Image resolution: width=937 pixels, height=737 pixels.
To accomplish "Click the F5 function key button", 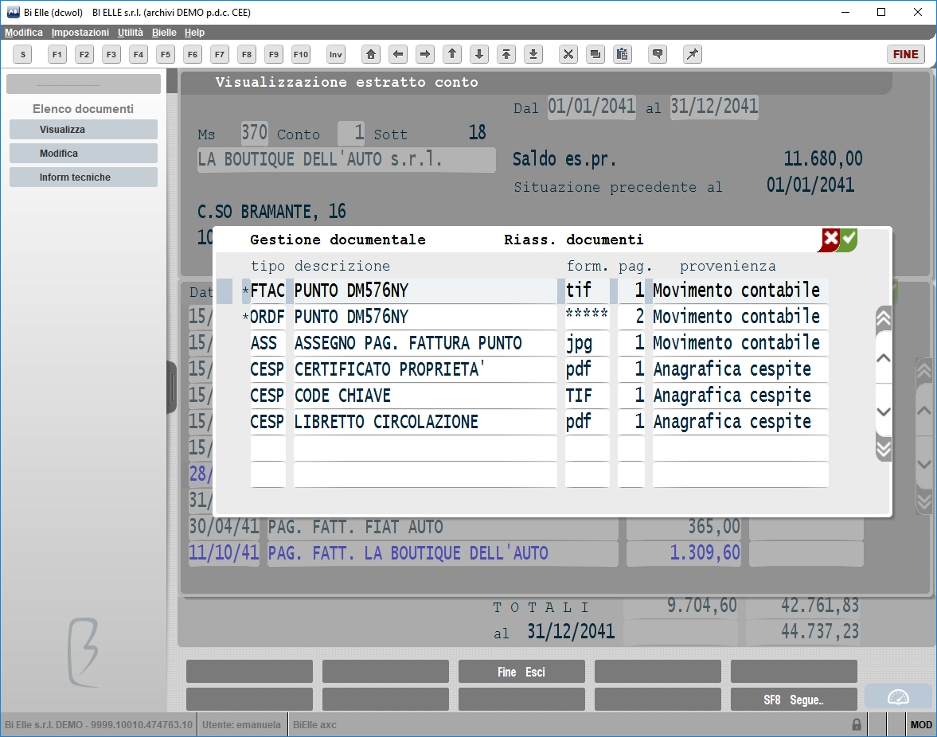I will click(x=166, y=54).
